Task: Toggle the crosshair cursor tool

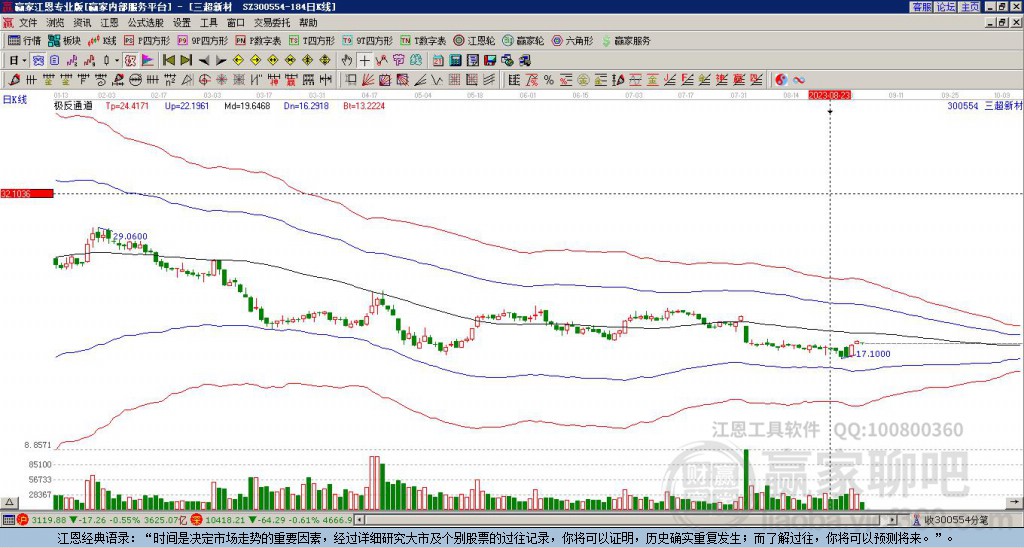Action: (364, 60)
